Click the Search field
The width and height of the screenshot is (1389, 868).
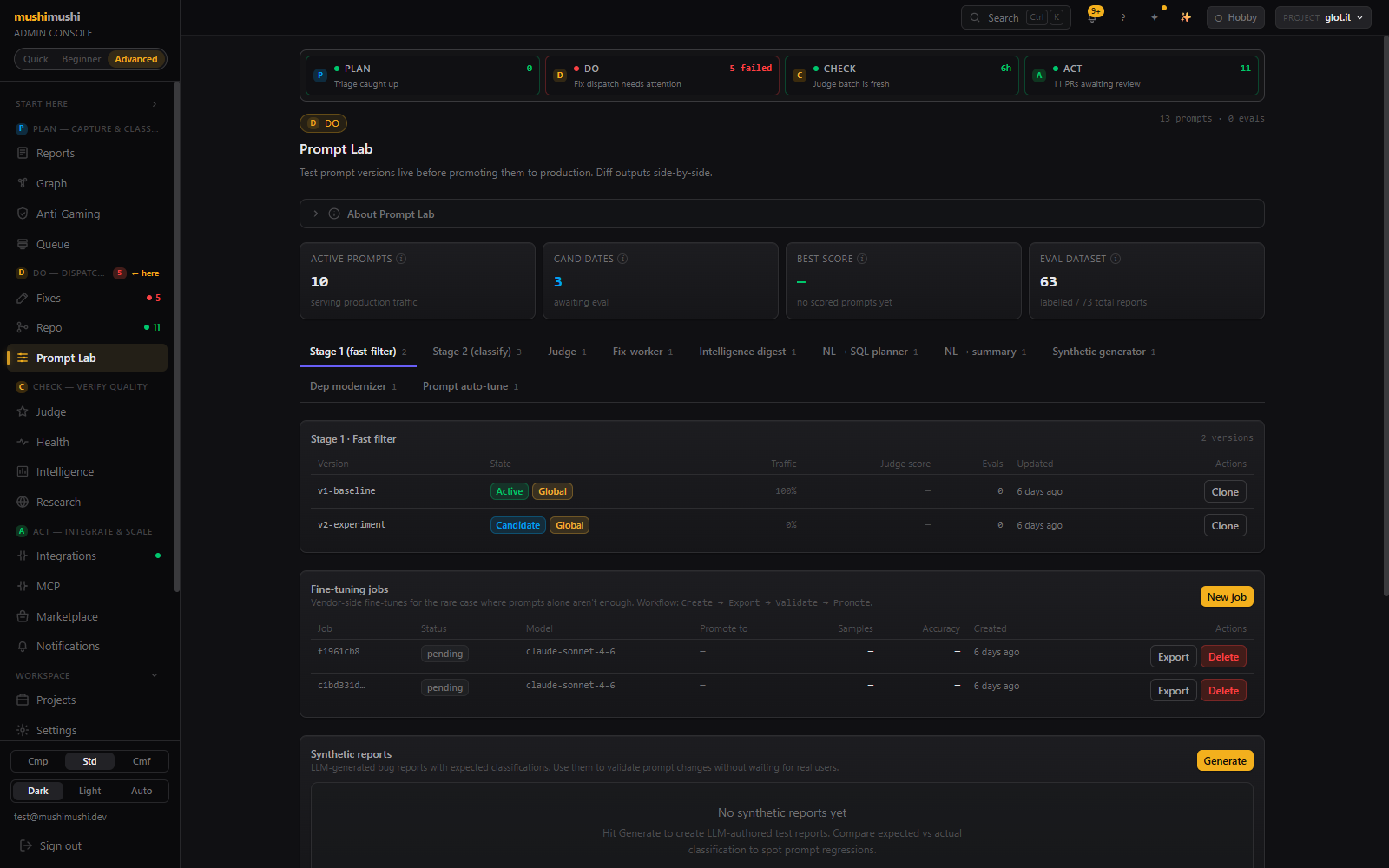tap(1016, 17)
